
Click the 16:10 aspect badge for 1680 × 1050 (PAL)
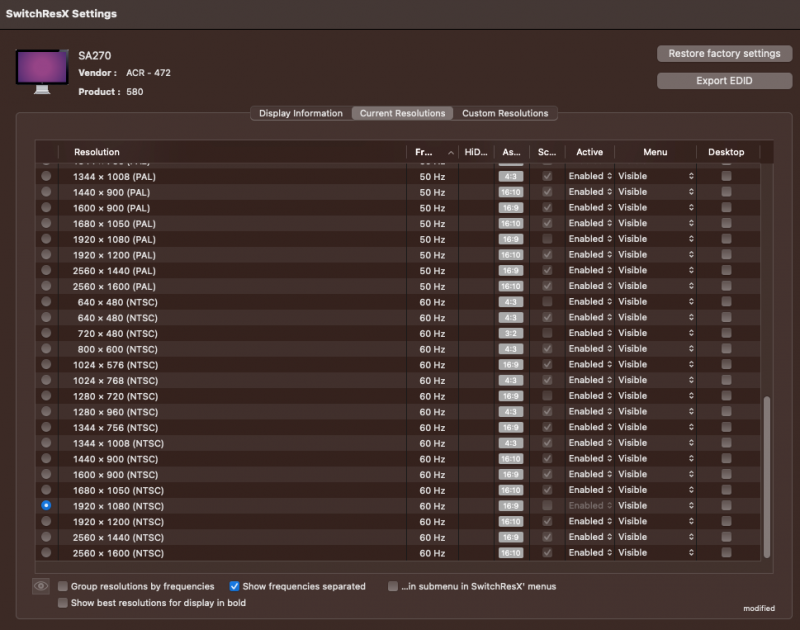[510, 223]
